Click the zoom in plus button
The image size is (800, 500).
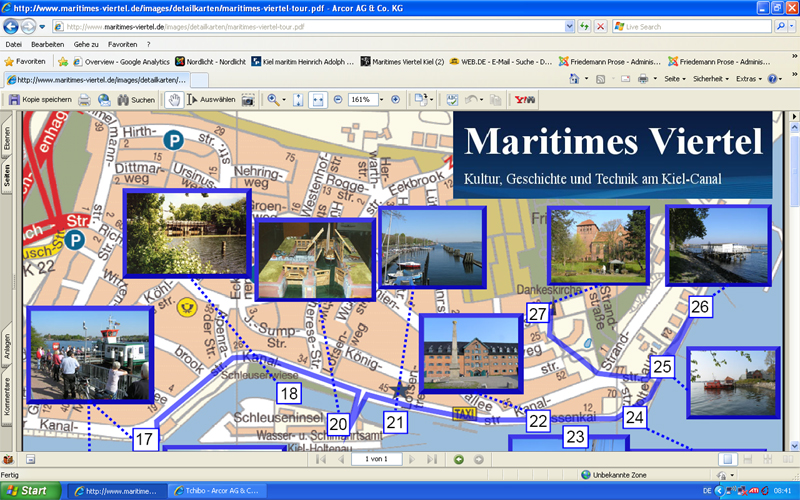[x=395, y=100]
